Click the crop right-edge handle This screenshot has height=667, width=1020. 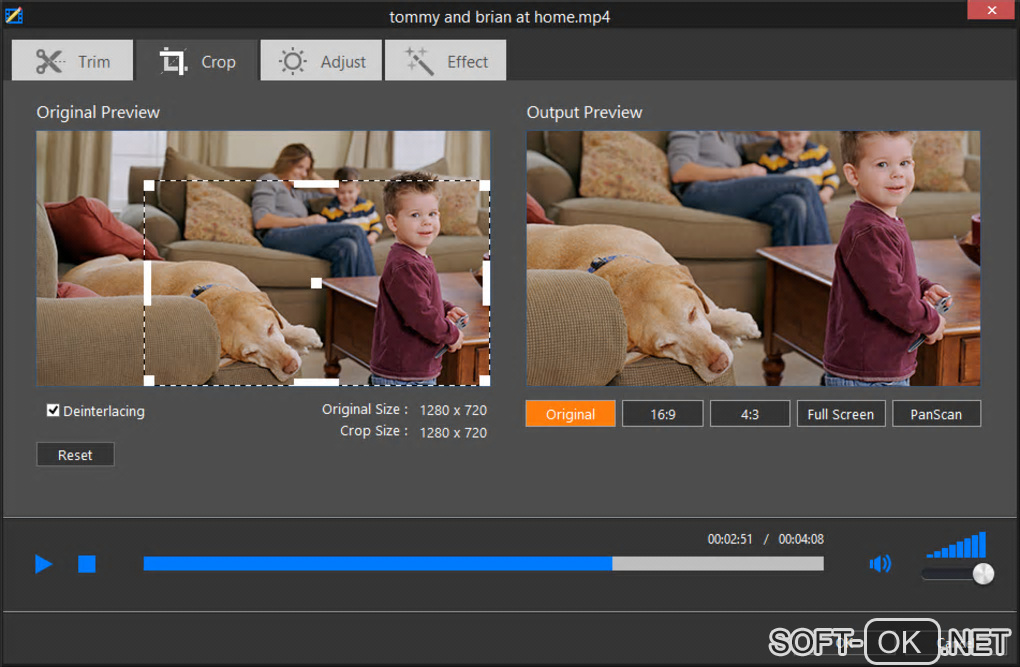click(x=486, y=283)
